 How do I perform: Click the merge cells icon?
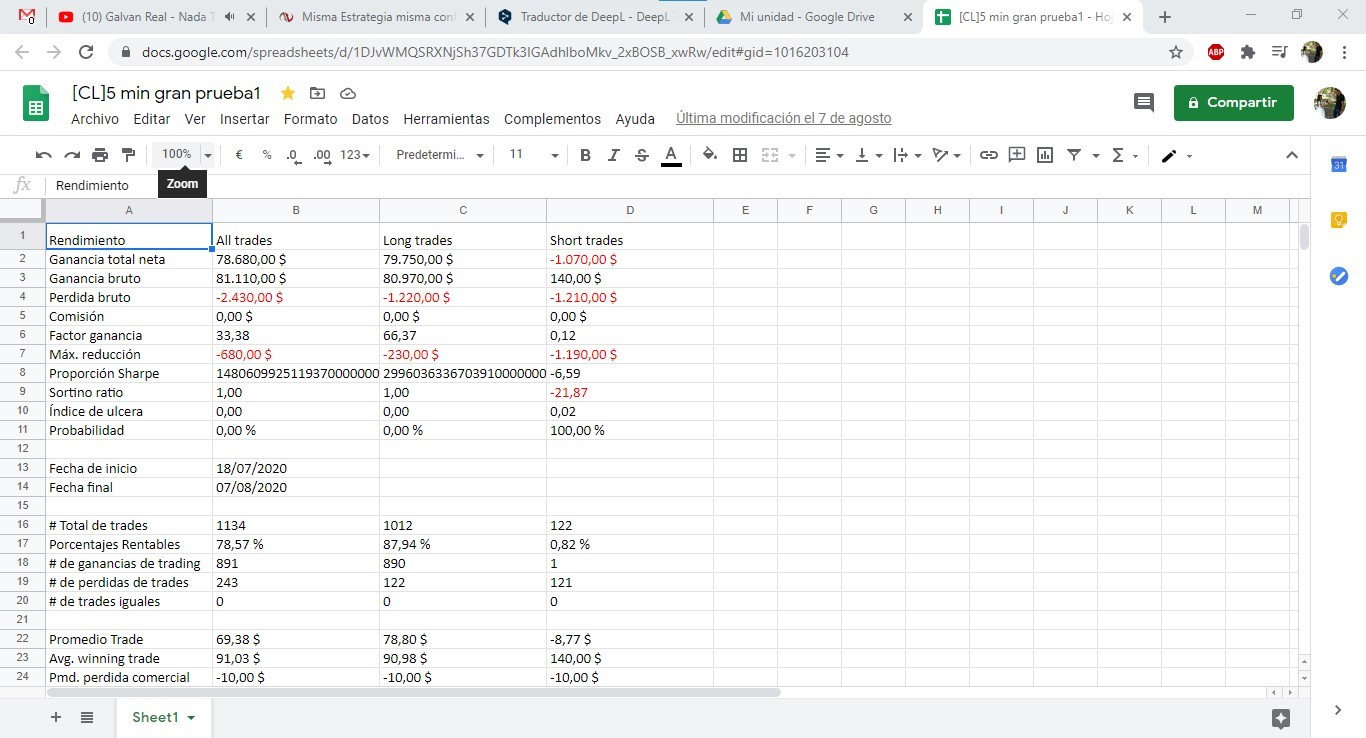click(770, 155)
